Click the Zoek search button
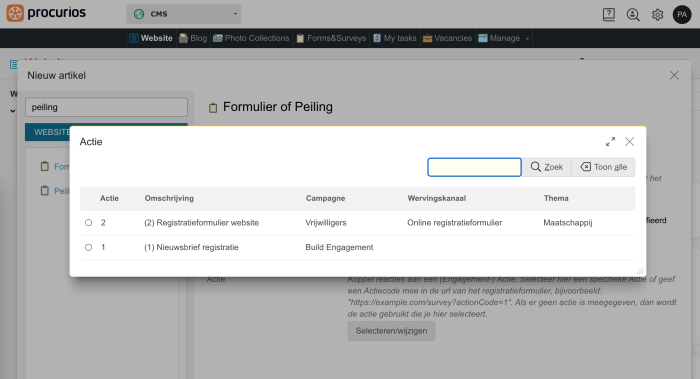Screen dimensions: 700x379 tap(546, 167)
